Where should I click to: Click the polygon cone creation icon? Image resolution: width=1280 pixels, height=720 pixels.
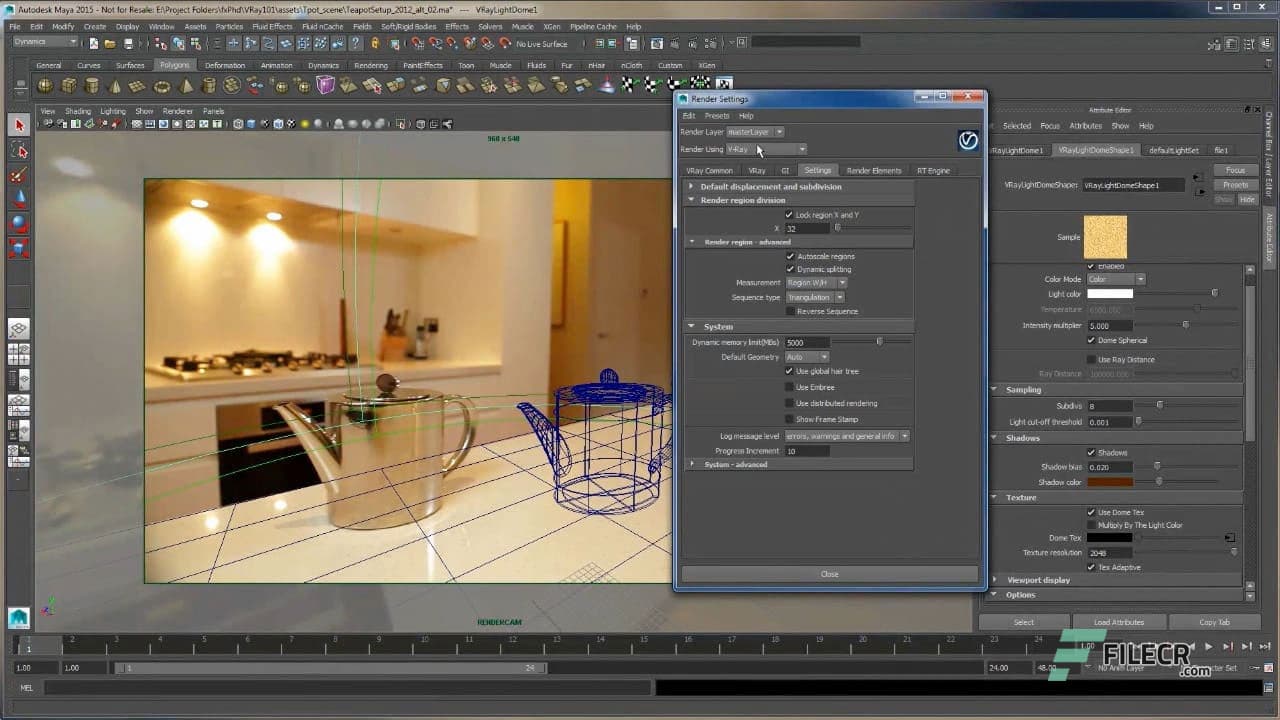[x=114, y=87]
